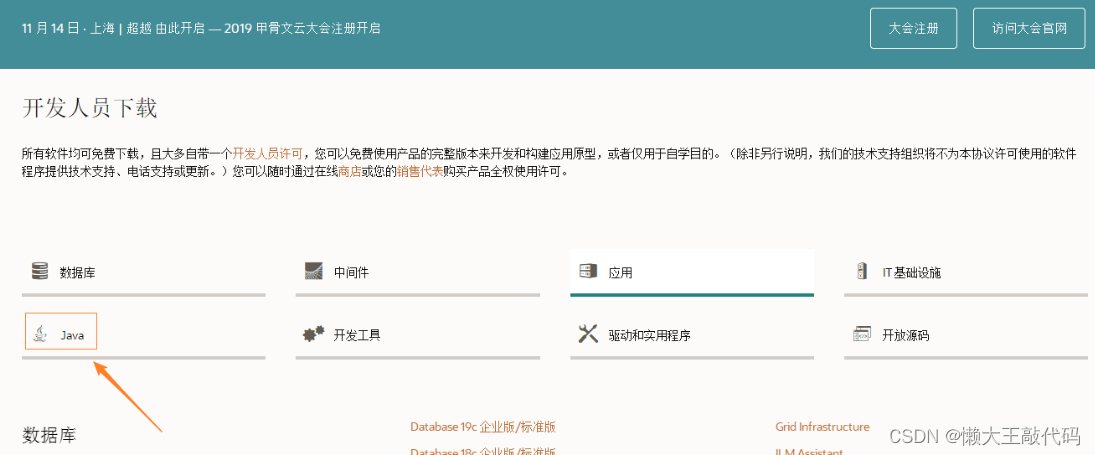Click the 数据库 section heading below tabs
The height and width of the screenshot is (455, 1095).
coord(49,435)
